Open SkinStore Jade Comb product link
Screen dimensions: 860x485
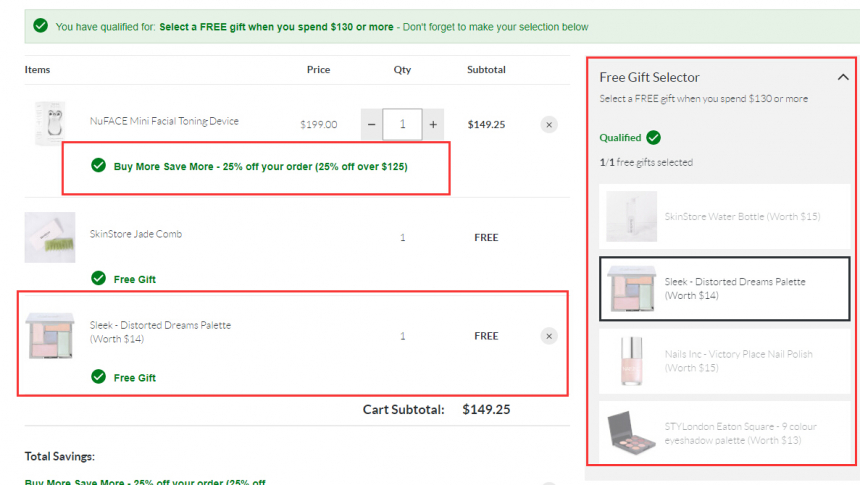(136, 234)
